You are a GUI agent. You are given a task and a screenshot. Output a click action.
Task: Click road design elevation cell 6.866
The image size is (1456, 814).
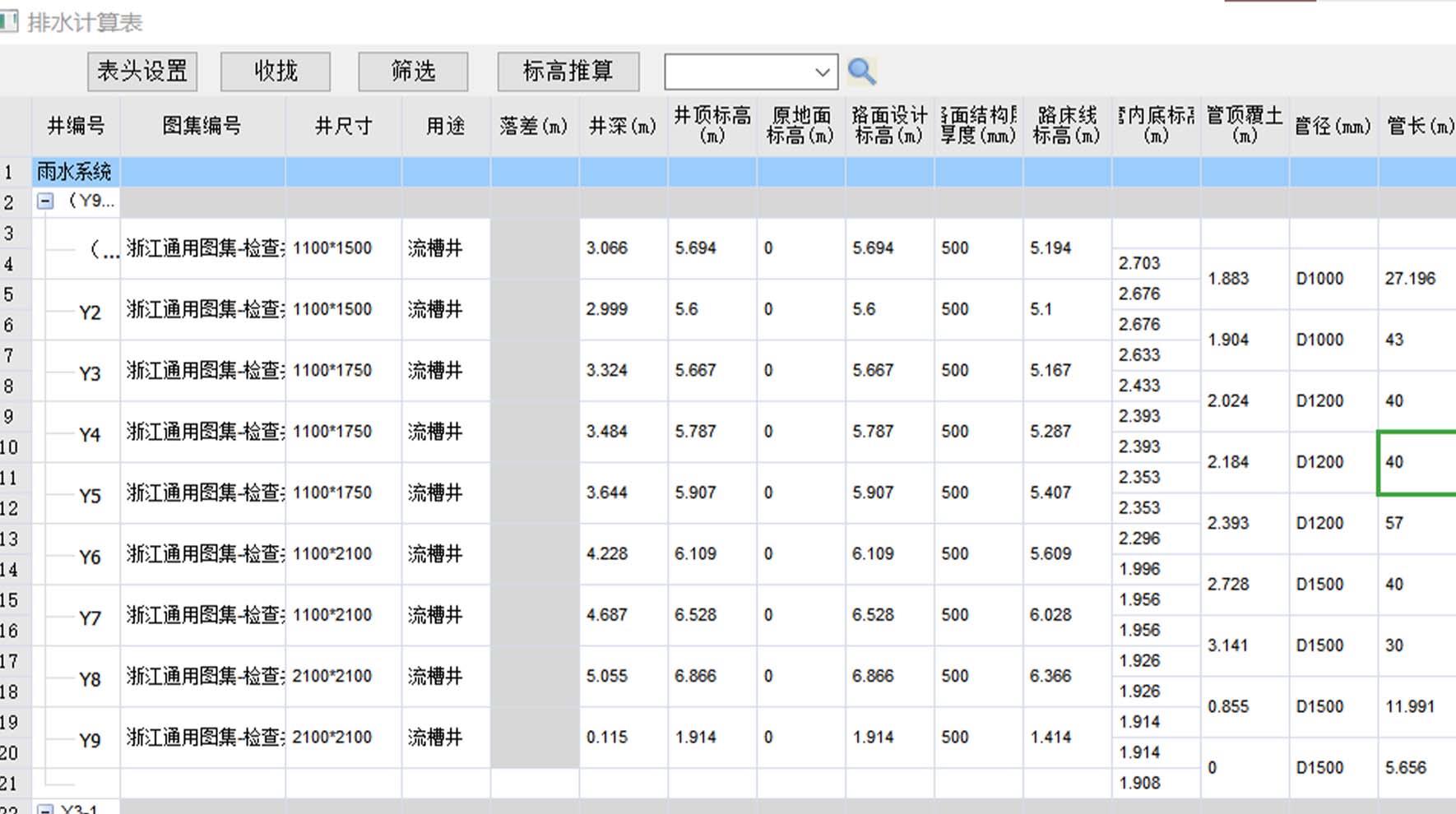click(x=890, y=676)
